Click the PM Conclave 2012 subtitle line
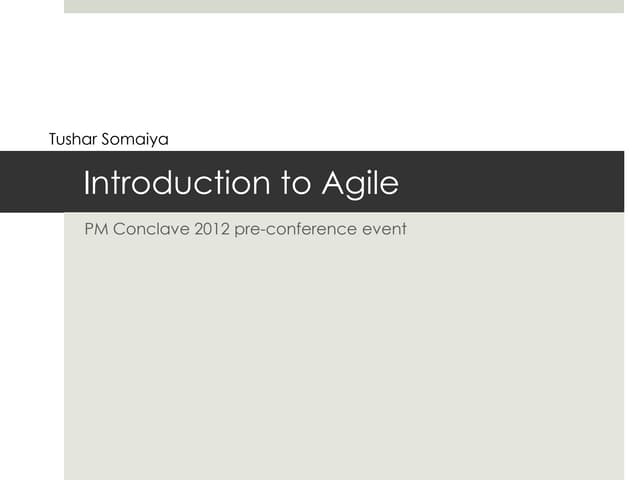 point(245,229)
